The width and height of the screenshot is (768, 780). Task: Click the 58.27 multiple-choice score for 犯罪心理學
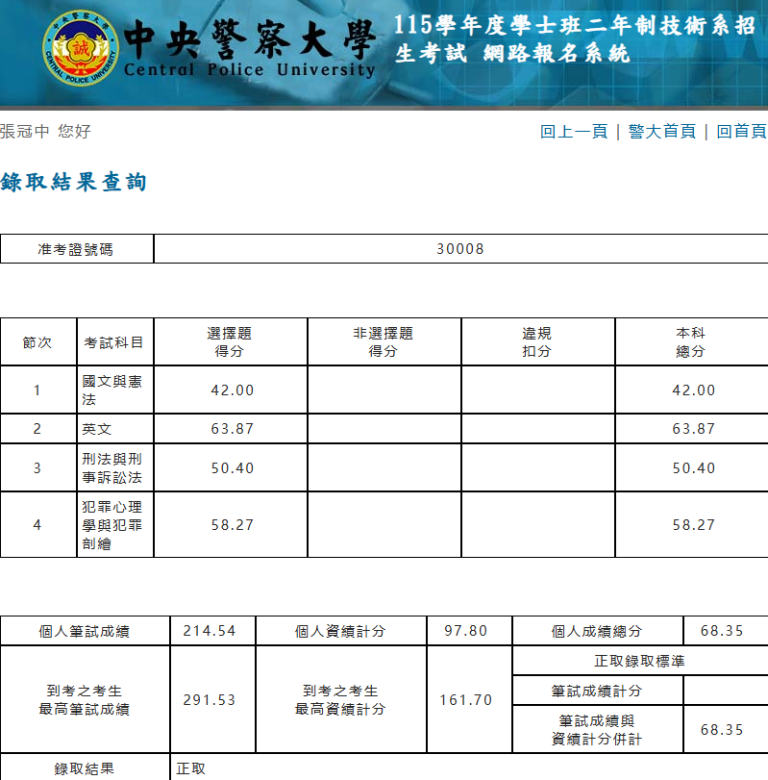pos(232,525)
